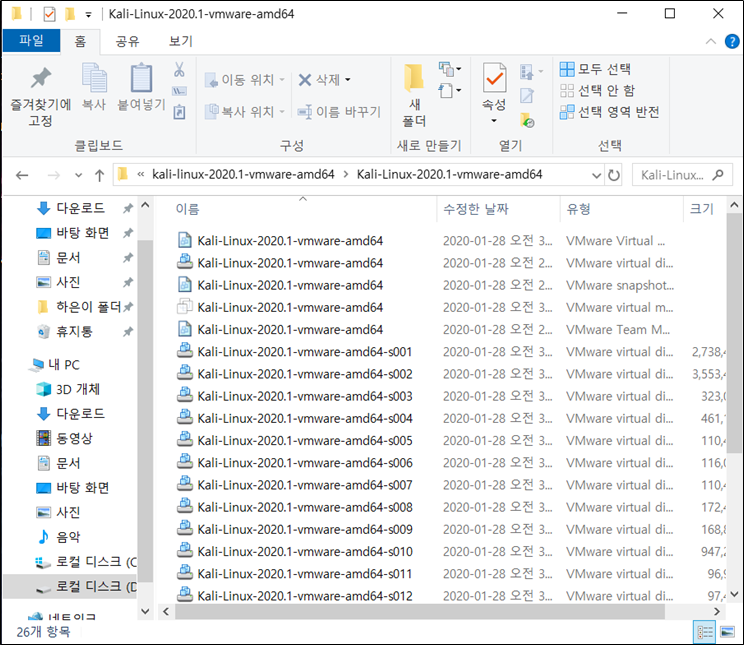This screenshot has width=744, height=645.
Task: Select 로컬 디스크 (C in sidebar
Action: click(87, 561)
